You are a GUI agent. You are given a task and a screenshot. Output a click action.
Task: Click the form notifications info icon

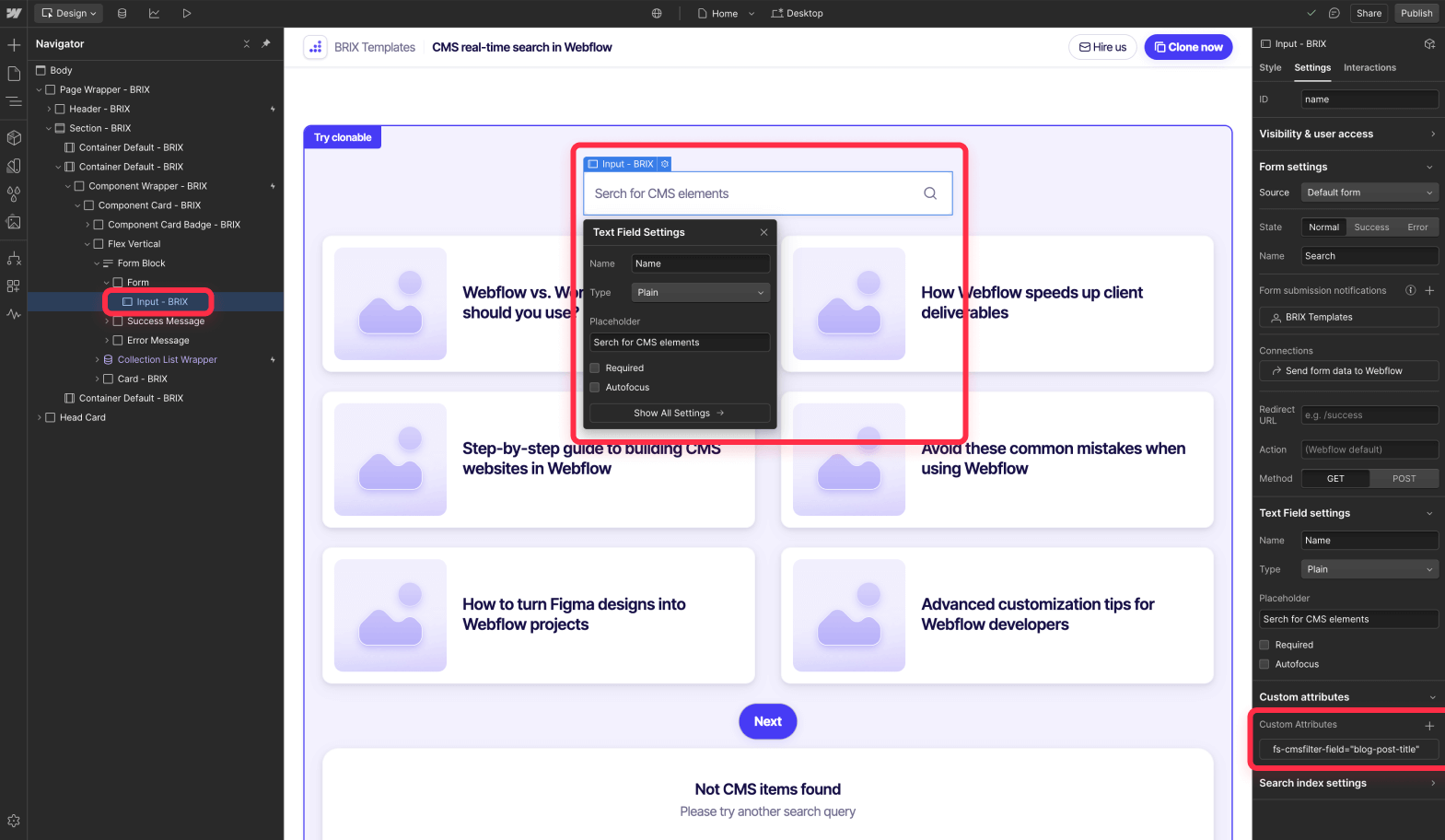click(1410, 290)
